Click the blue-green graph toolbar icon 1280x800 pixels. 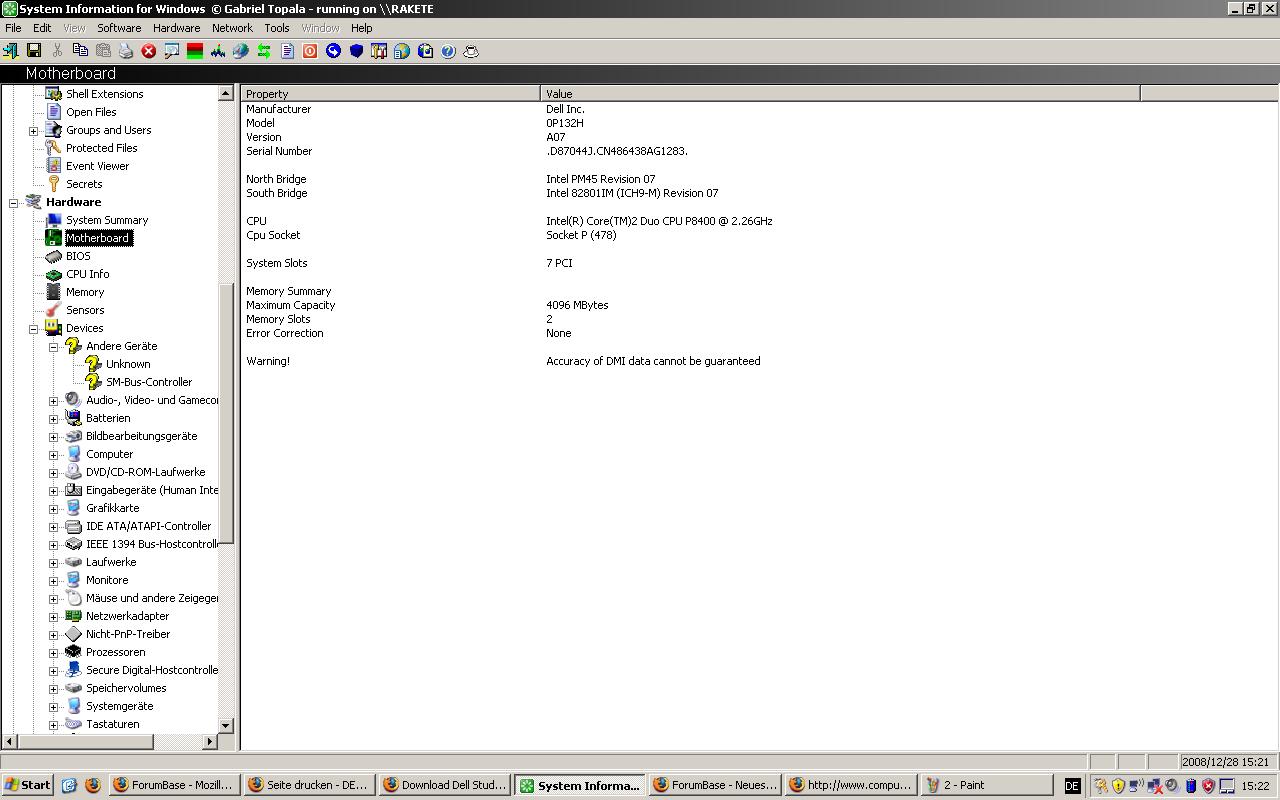(x=218, y=51)
